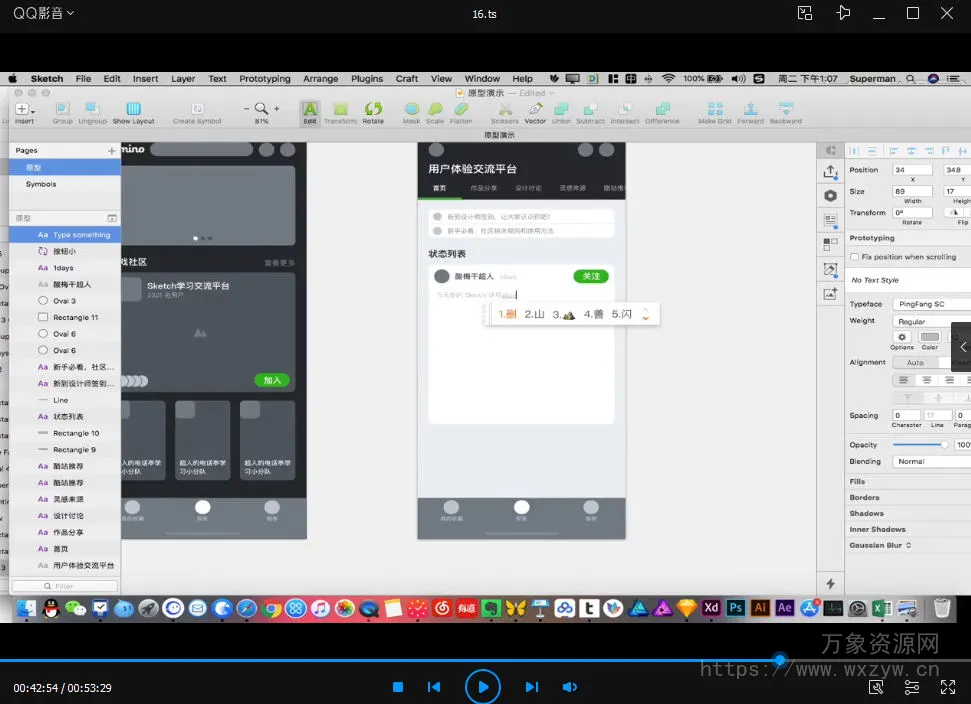
Task: Enter fullscreen mode in the player
Action: [948, 687]
